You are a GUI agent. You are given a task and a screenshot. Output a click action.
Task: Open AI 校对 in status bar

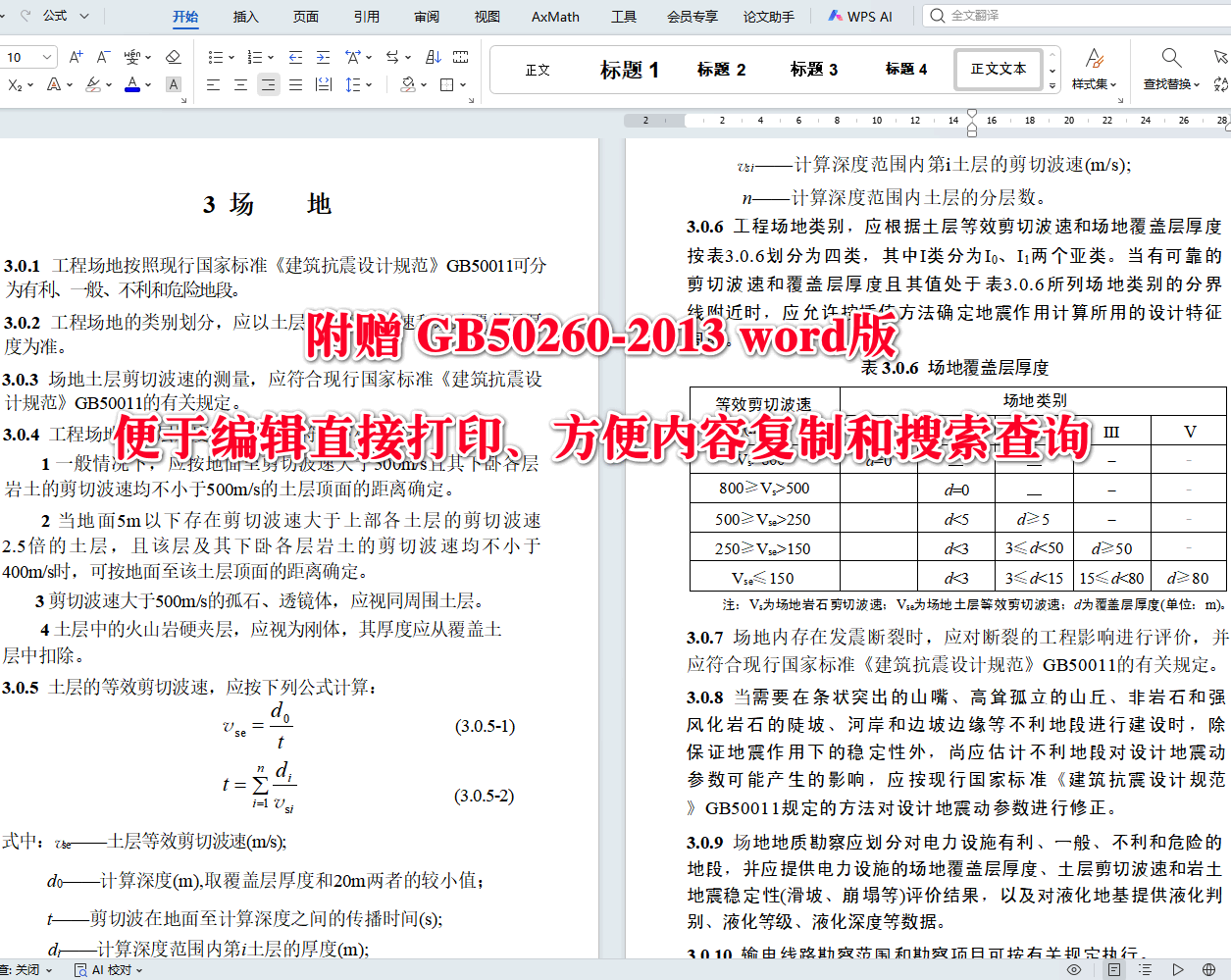110,969
